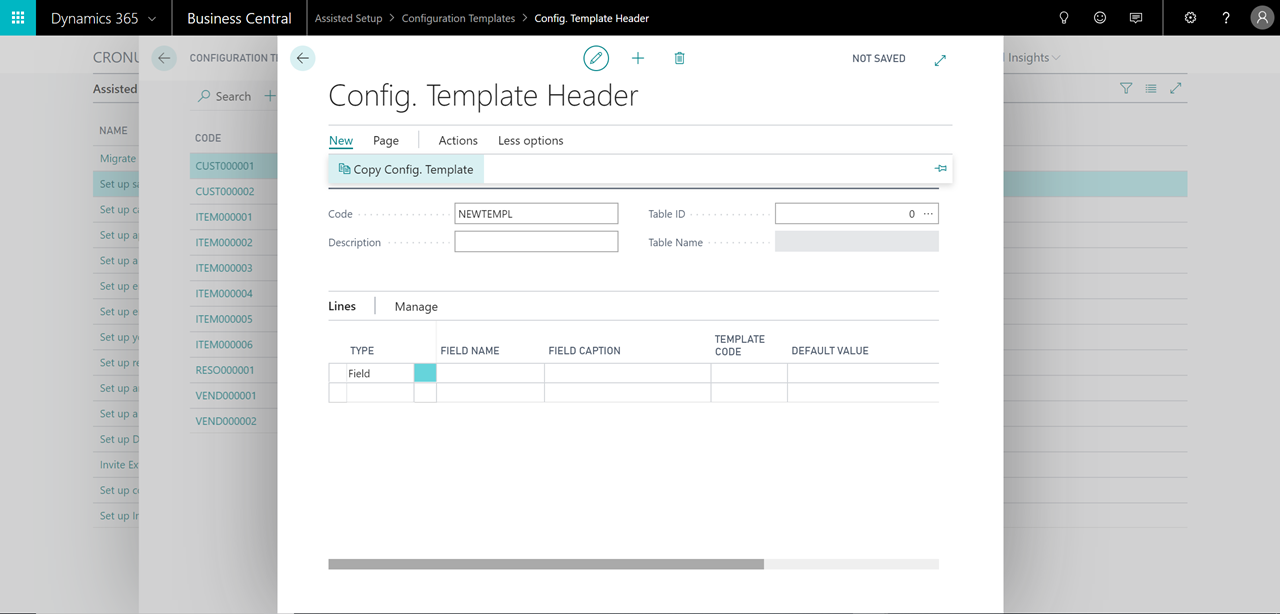
Task: Select the Manage tab in Lines
Action: pyautogui.click(x=415, y=306)
